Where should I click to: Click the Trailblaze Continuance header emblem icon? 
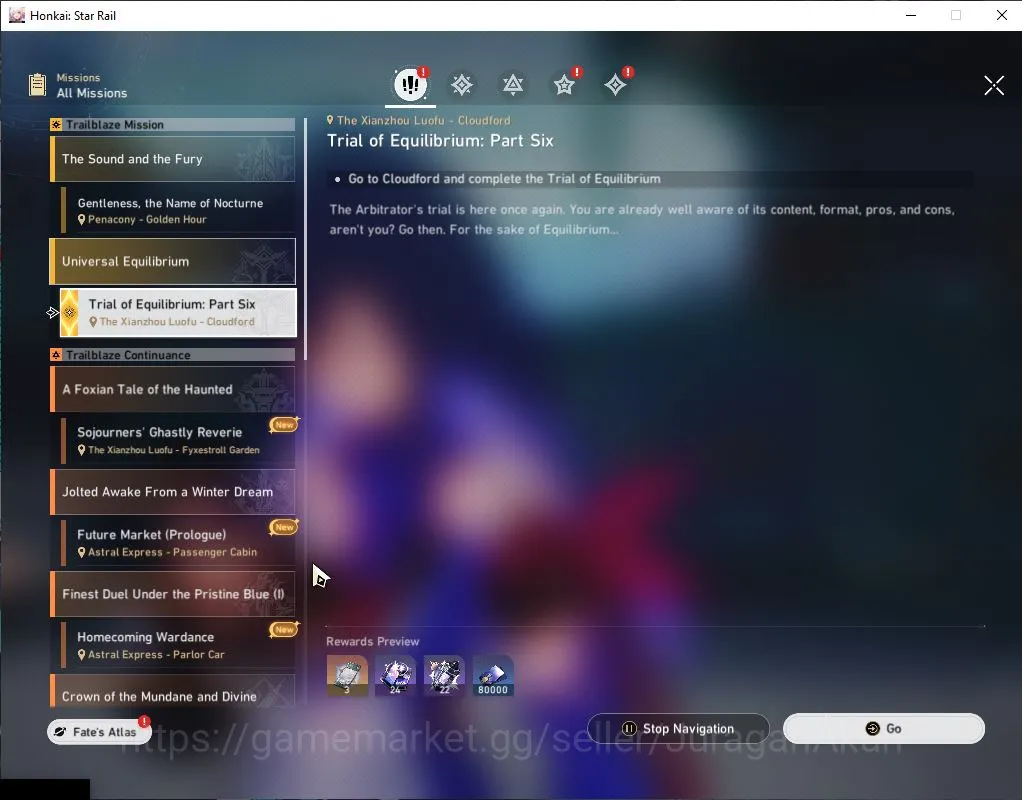[x=56, y=355]
